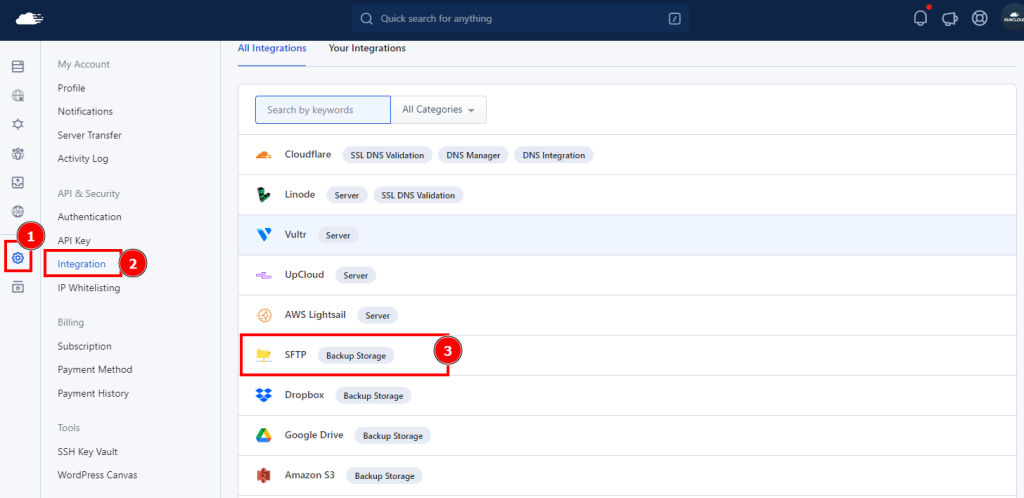Open the Amazon S3 integration row

click(631, 475)
